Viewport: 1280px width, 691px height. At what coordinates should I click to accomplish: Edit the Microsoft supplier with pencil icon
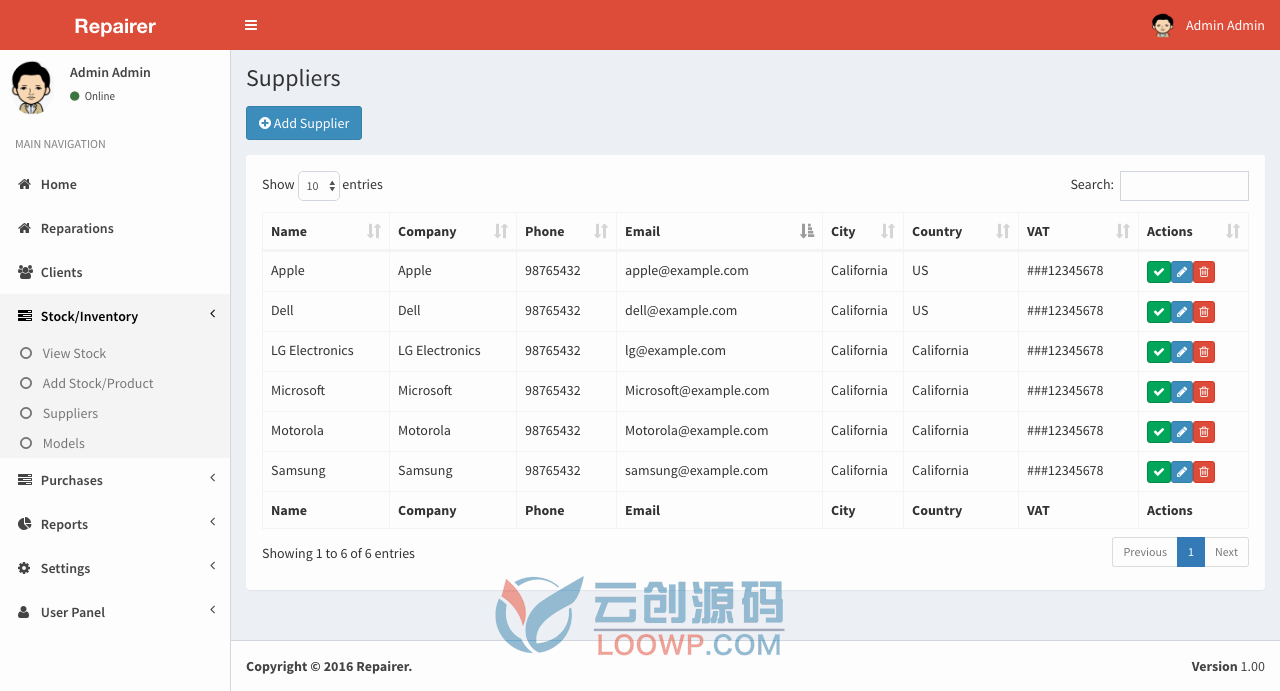click(1182, 392)
